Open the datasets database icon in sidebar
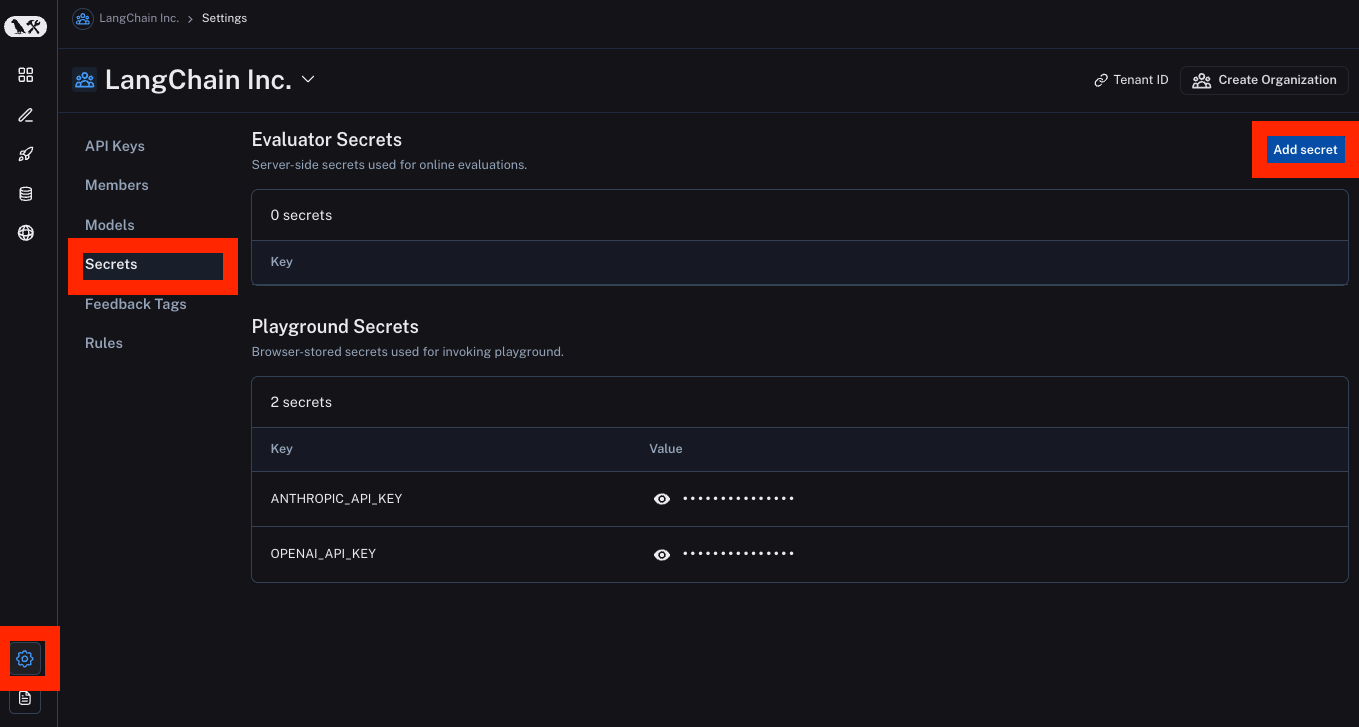 [26, 194]
